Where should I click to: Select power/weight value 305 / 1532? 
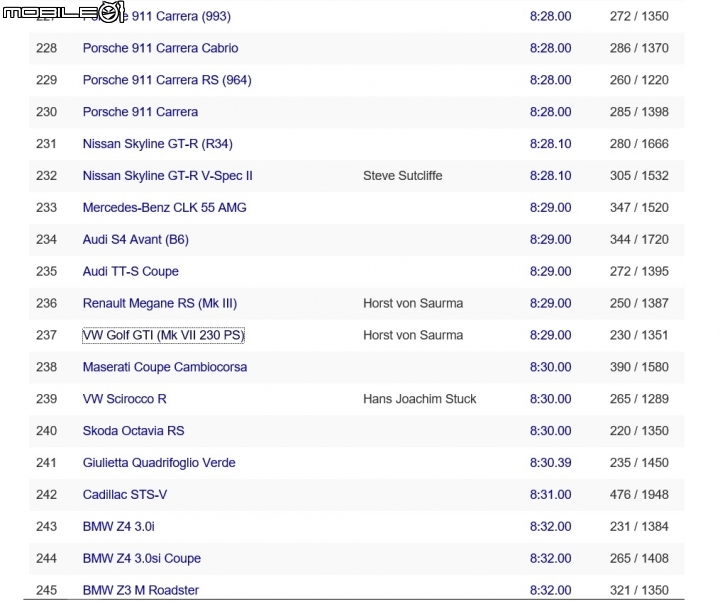pos(639,176)
